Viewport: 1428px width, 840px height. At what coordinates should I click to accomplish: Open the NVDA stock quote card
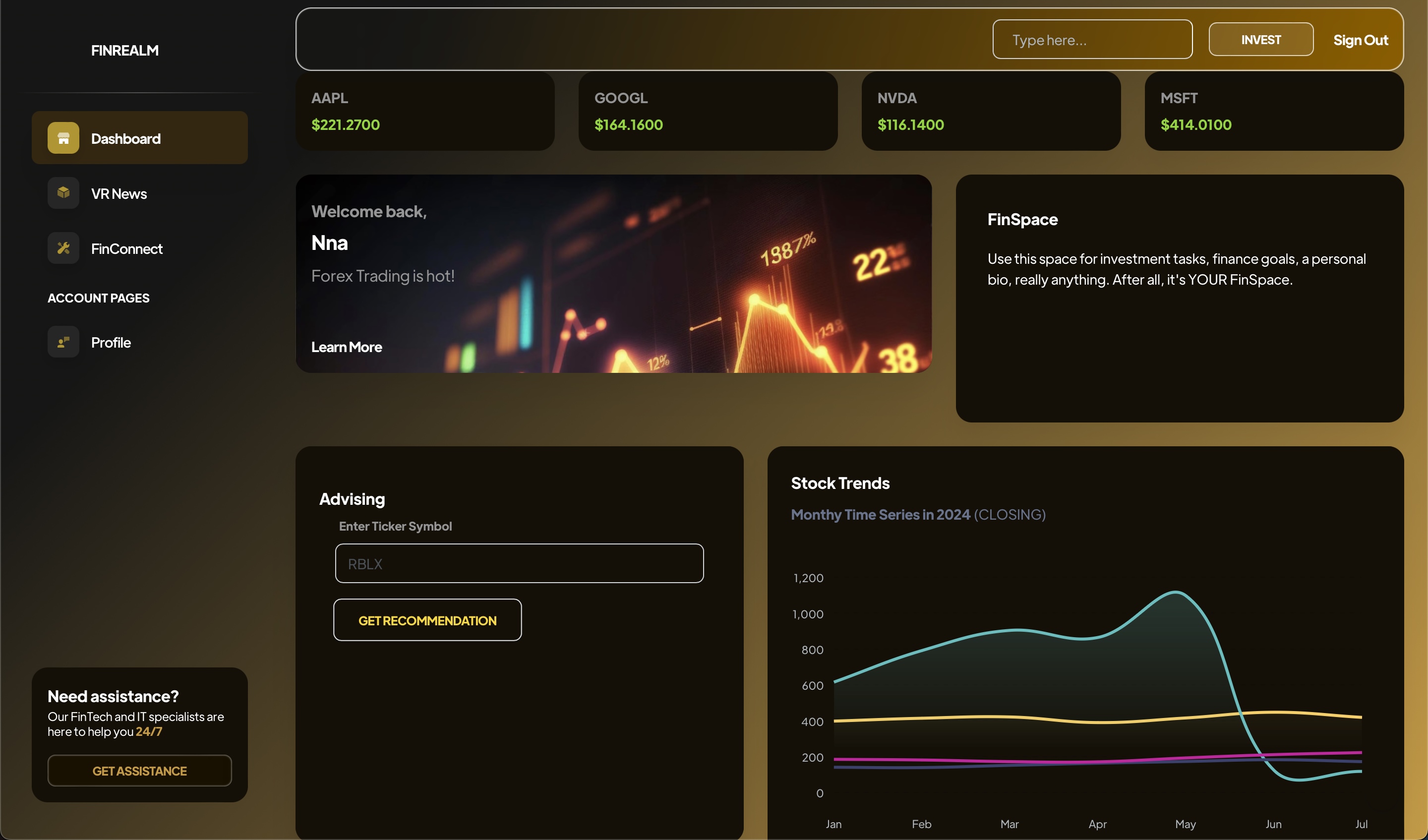point(991,111)
